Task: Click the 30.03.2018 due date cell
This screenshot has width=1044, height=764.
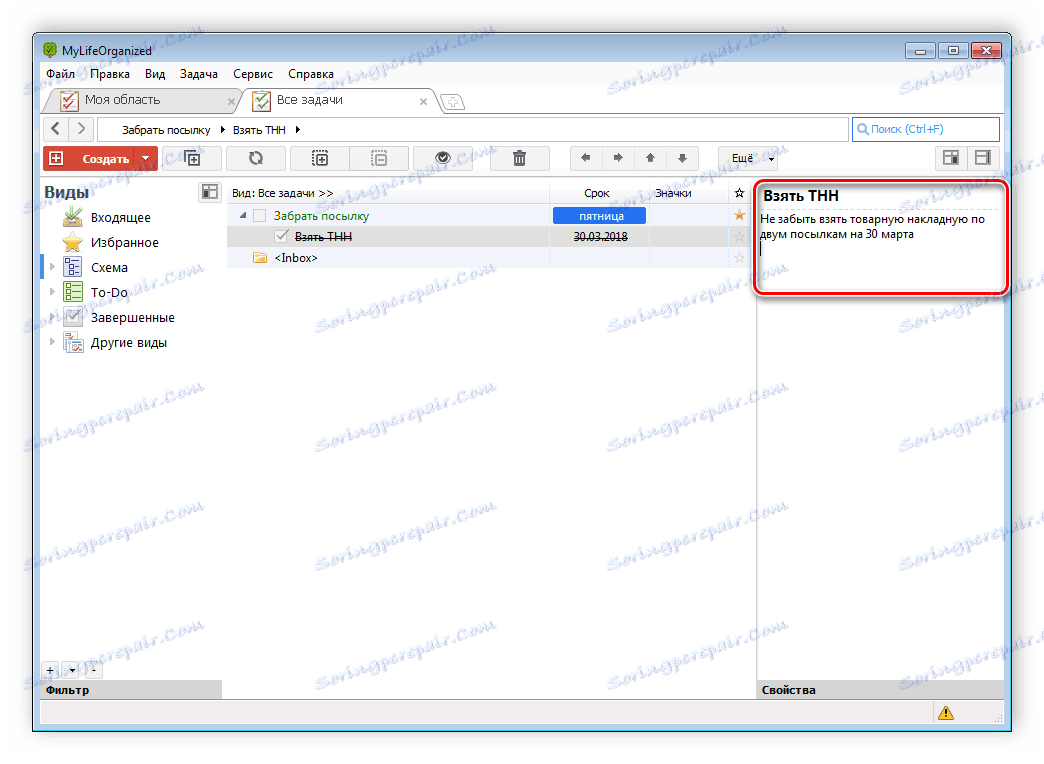Action: 601,236
